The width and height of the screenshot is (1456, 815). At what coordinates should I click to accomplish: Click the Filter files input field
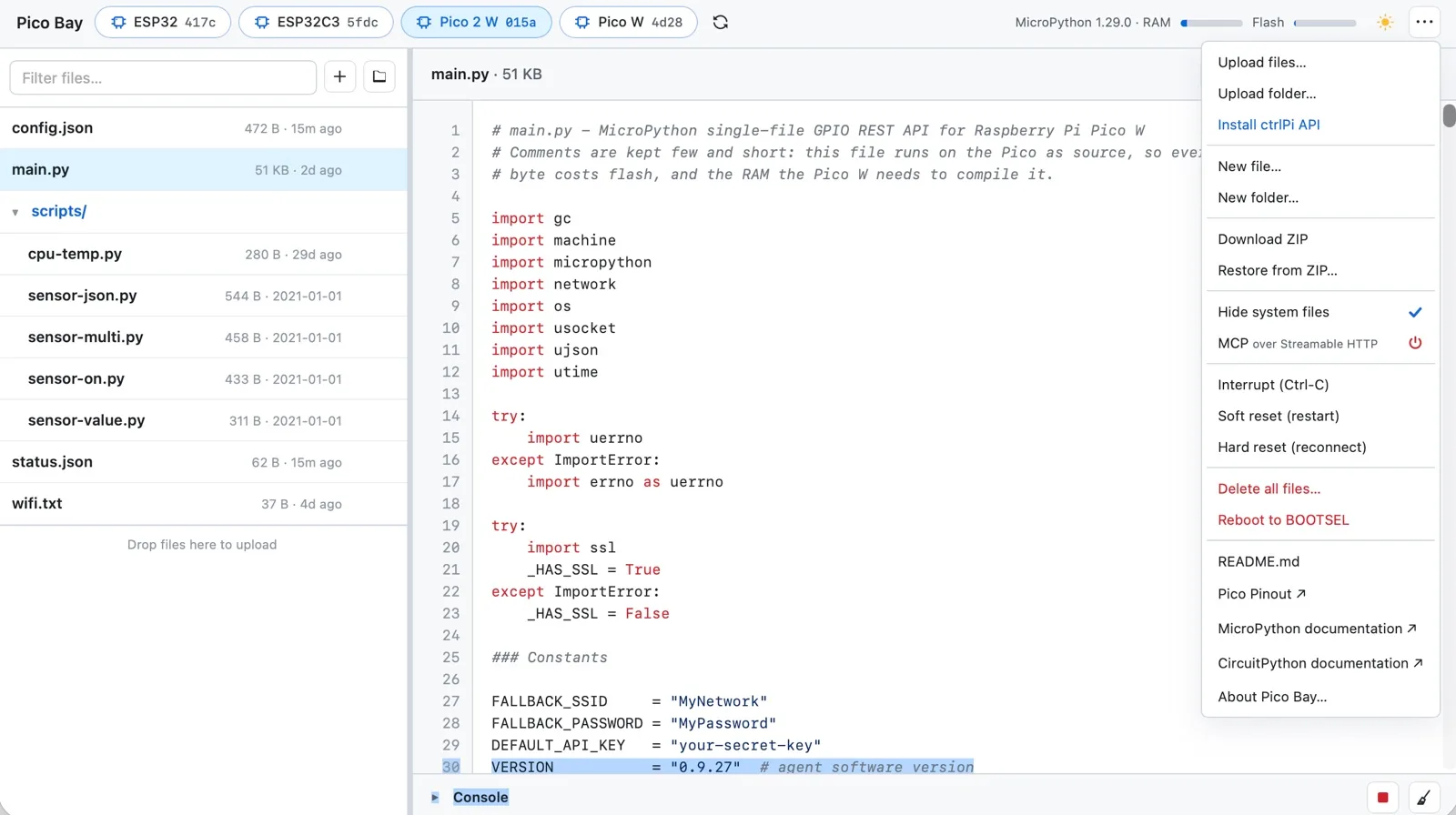[x=163, y=77]
